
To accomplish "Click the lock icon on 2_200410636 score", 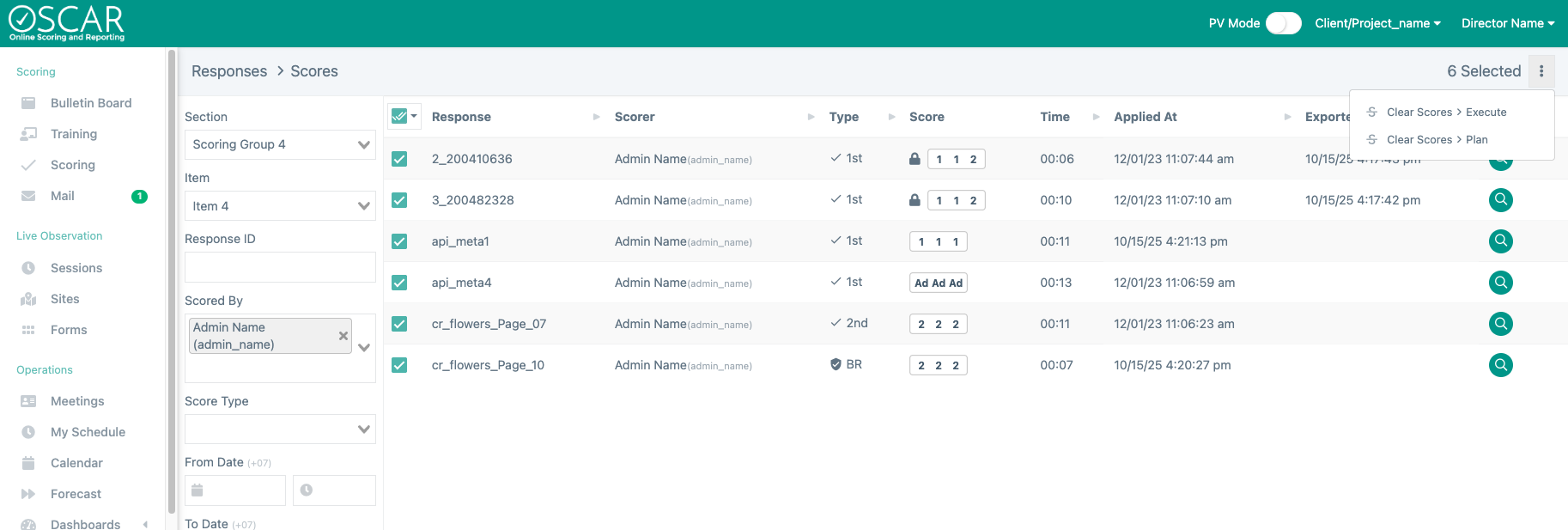I will point(915,159).
